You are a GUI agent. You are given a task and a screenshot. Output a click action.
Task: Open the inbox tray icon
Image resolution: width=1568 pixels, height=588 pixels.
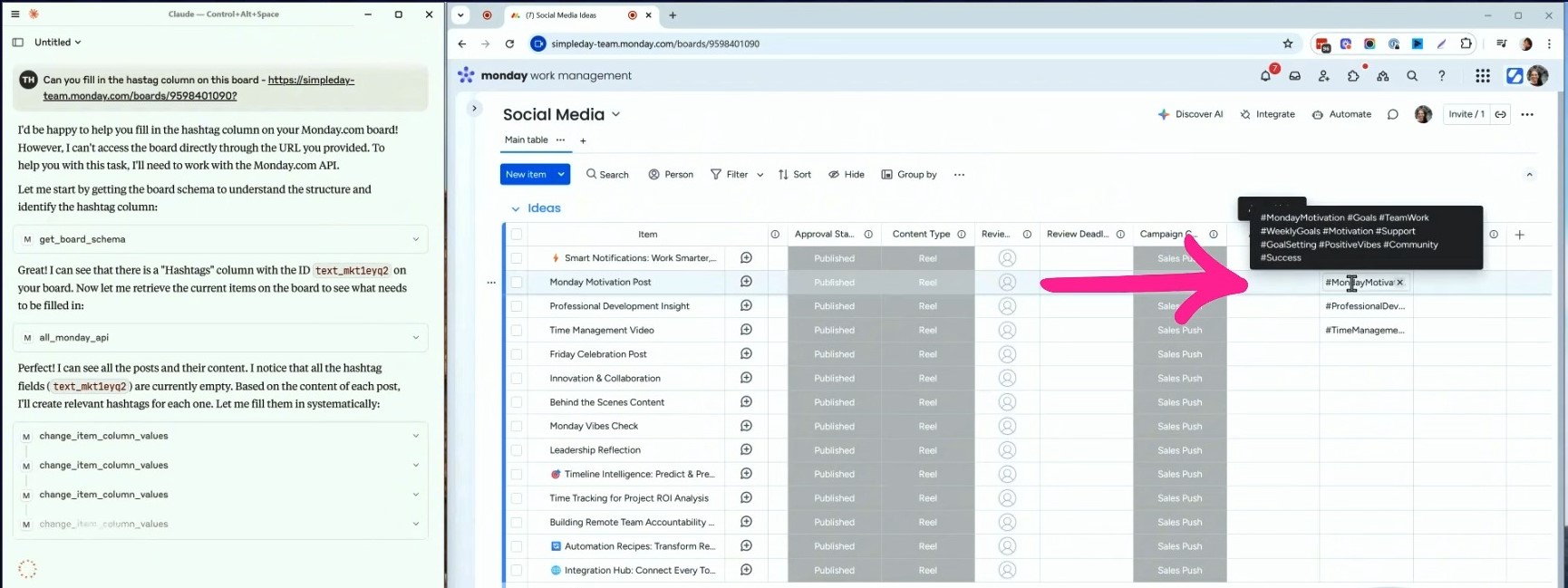pos(1295,76)
